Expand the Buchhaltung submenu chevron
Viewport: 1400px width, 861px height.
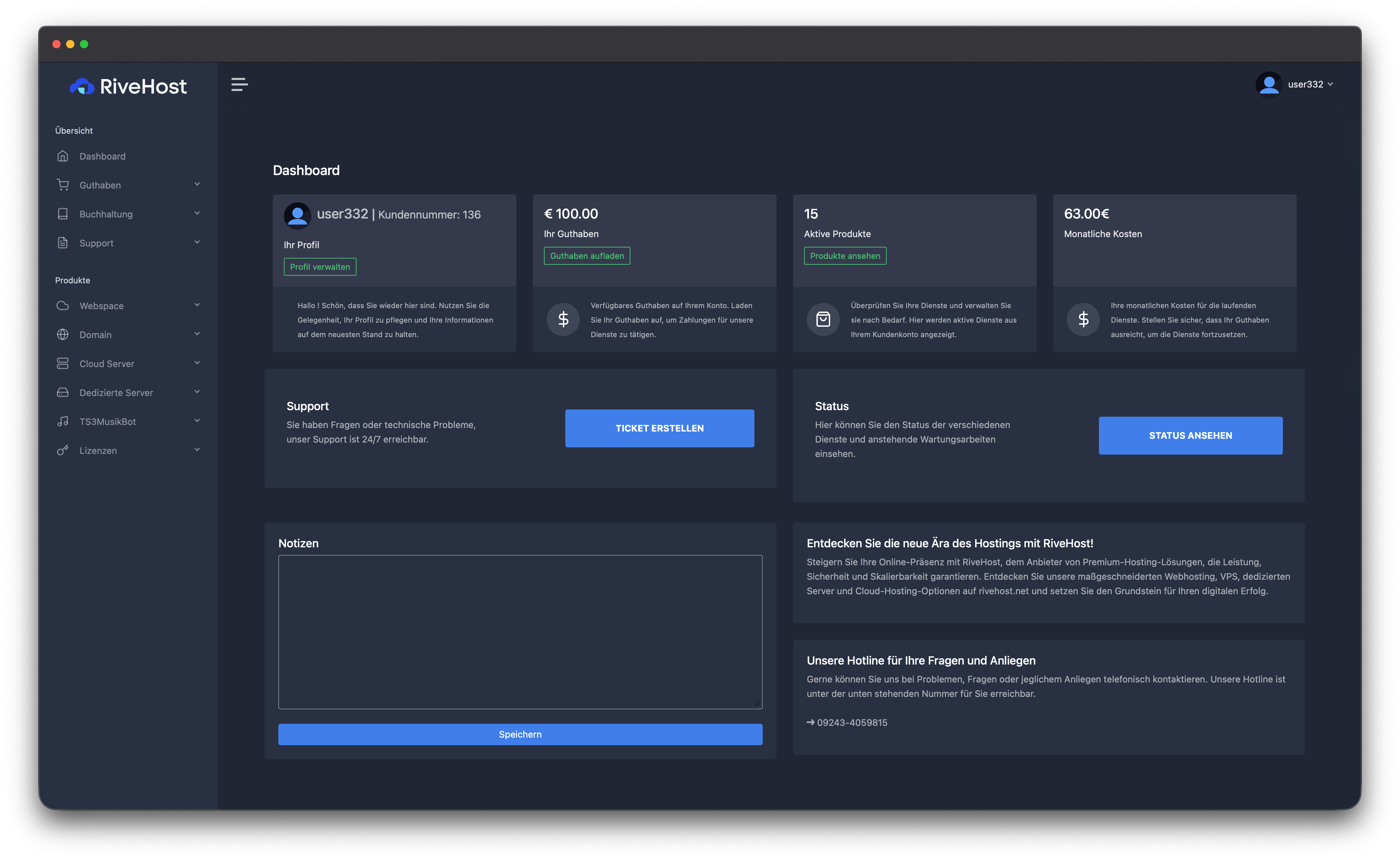(197, 214)
